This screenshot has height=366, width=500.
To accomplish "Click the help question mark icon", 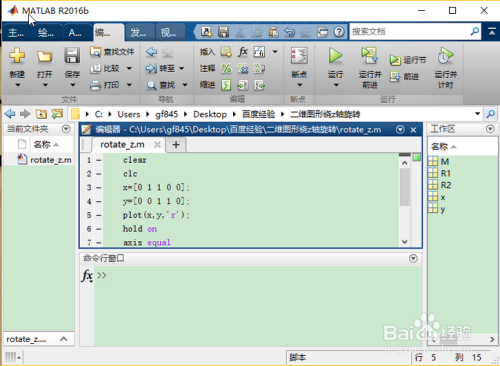I will [339, 32].
